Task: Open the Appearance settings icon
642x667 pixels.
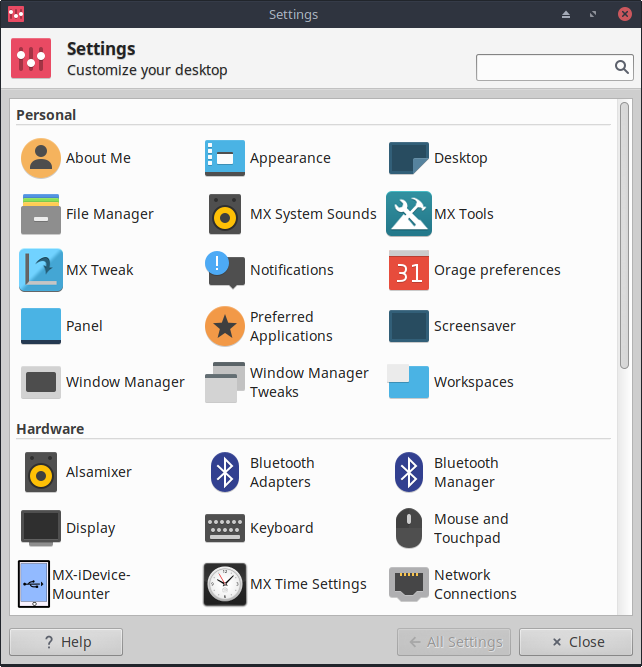Action: 225,158
